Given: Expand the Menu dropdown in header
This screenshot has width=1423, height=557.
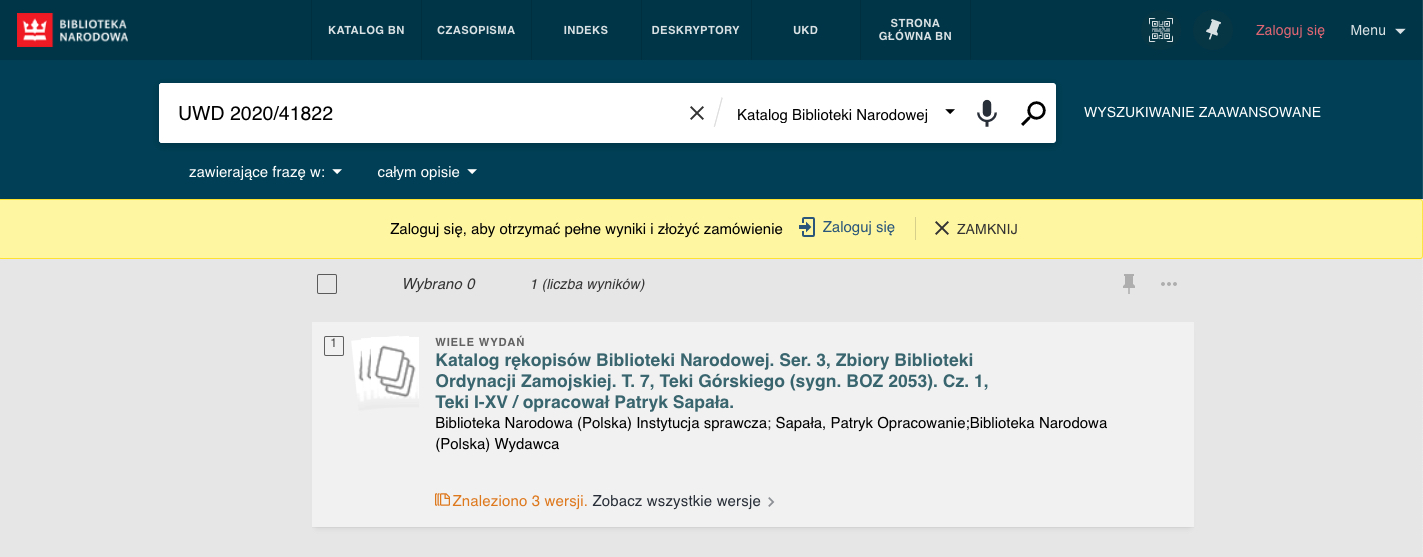Looking at the screenshot, I should click(x=1378, y=30).
